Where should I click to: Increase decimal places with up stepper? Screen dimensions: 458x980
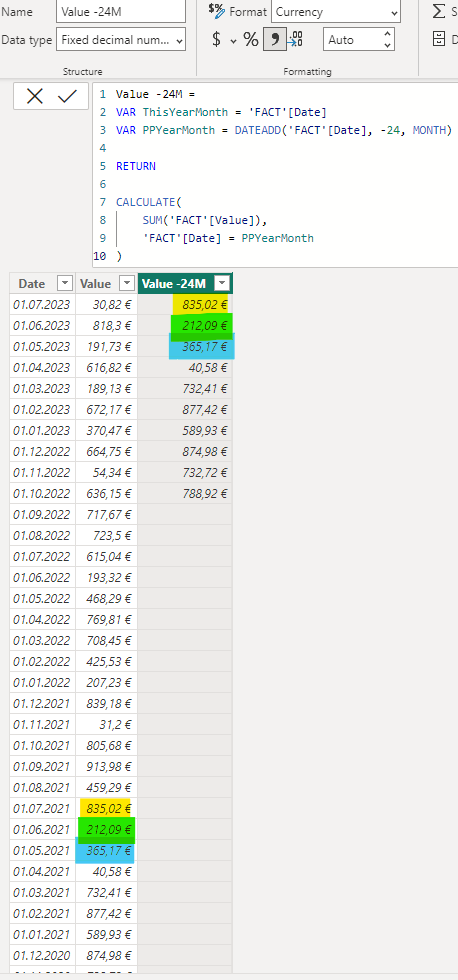point(388,34)
